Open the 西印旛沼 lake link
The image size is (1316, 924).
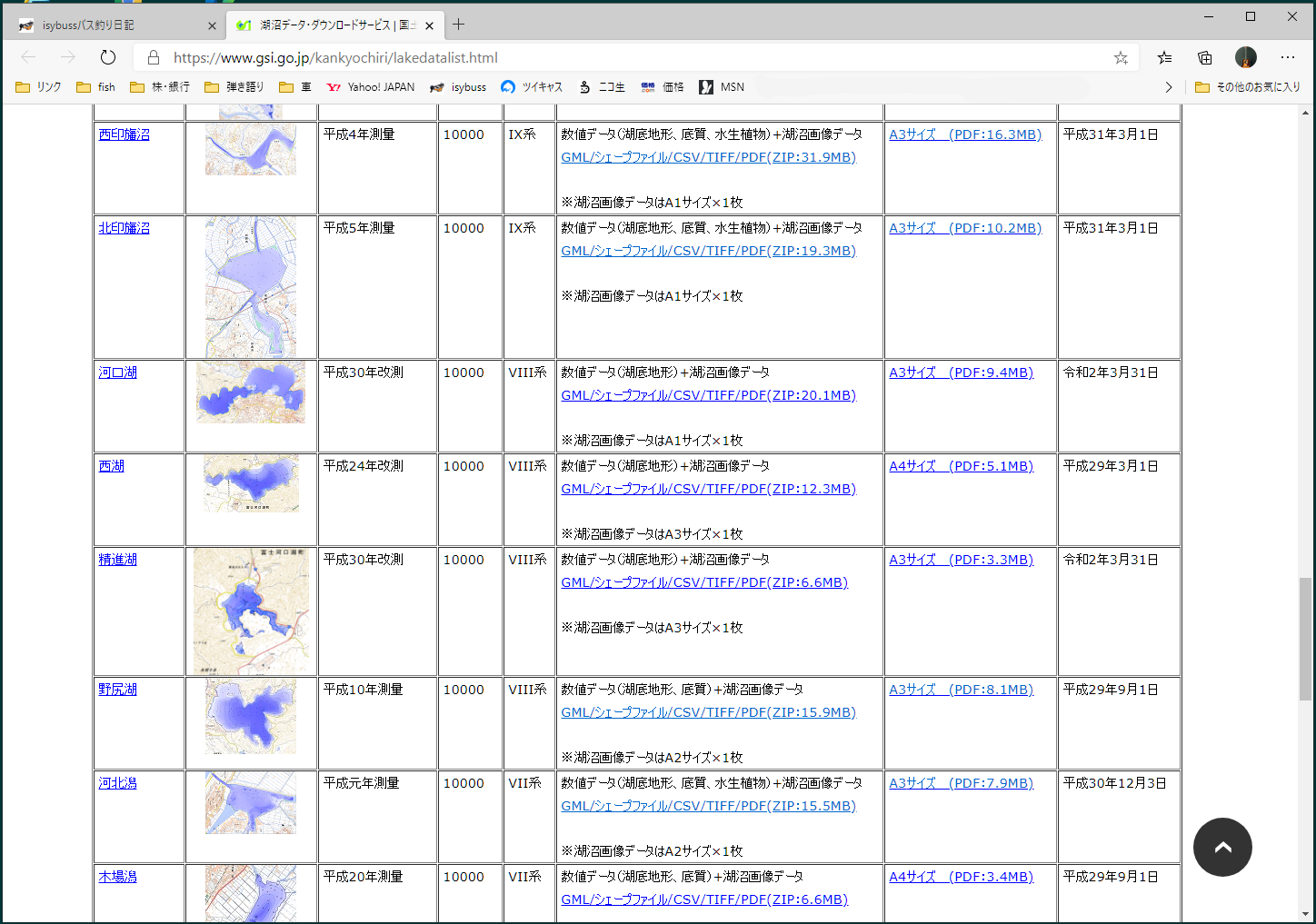(125, 134)
